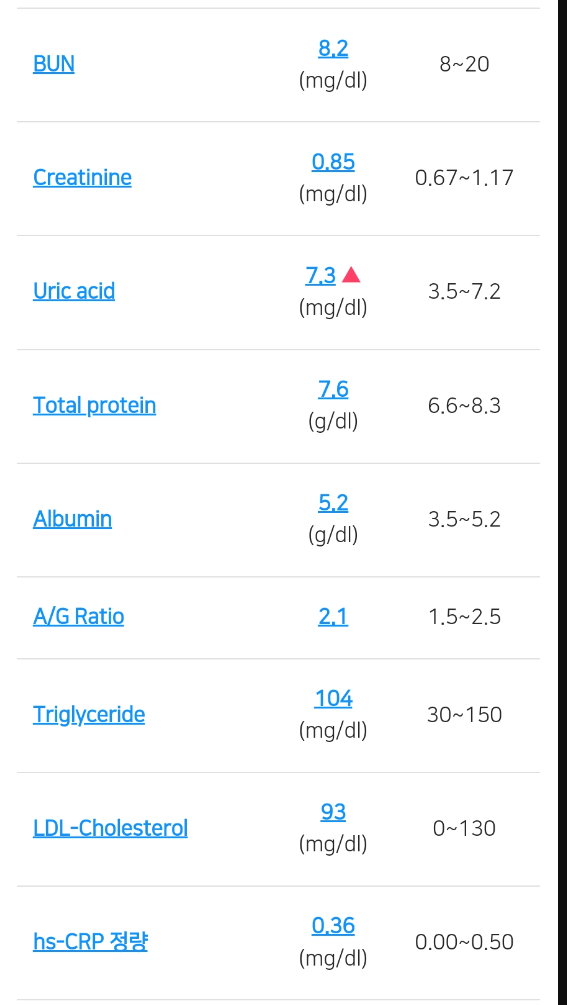View Total protein test information
Image resolution: width=567 pixels, height=1005 pixels.
tap(94, 405)
